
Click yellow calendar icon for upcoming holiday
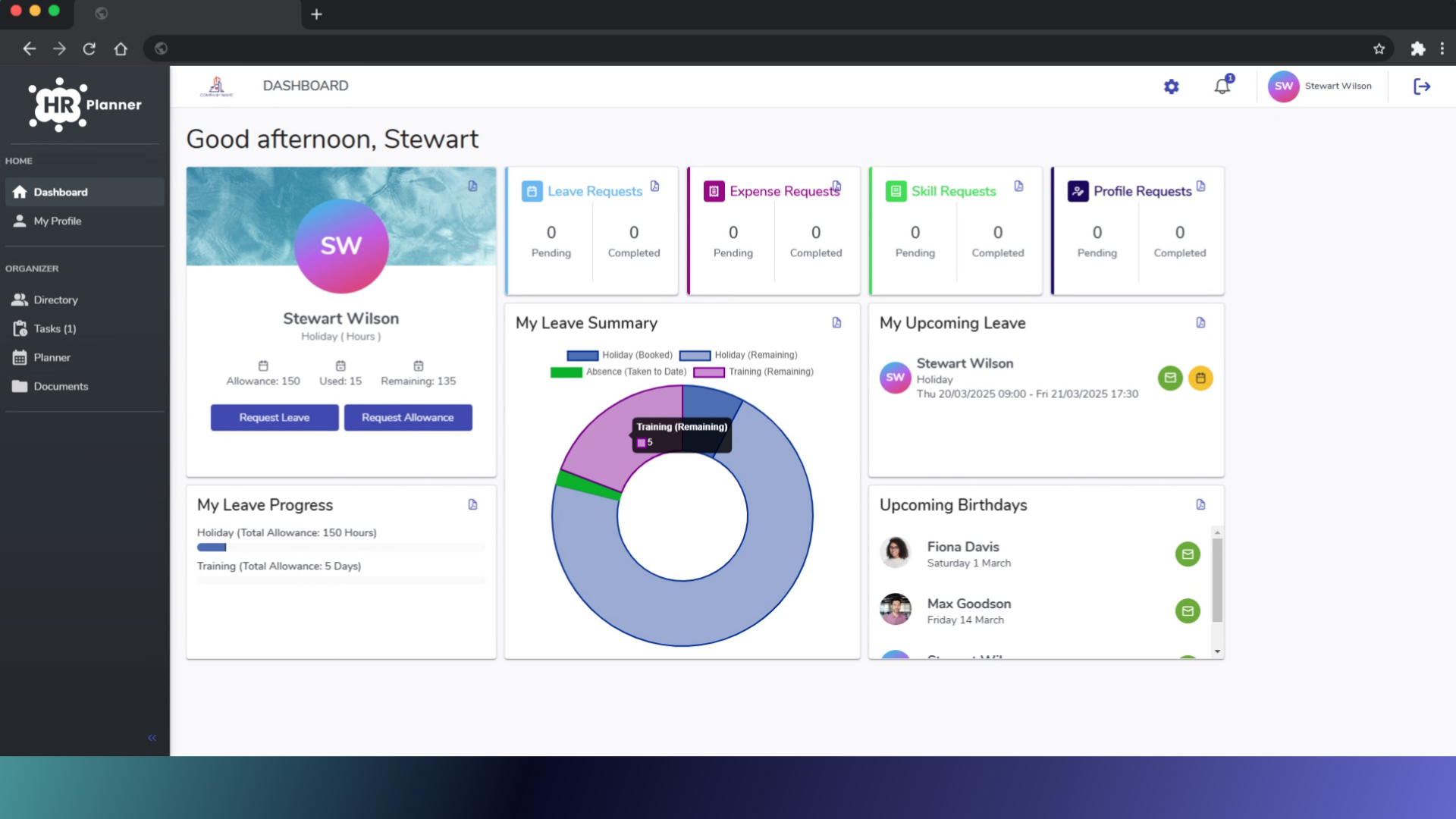point(1200,378)
